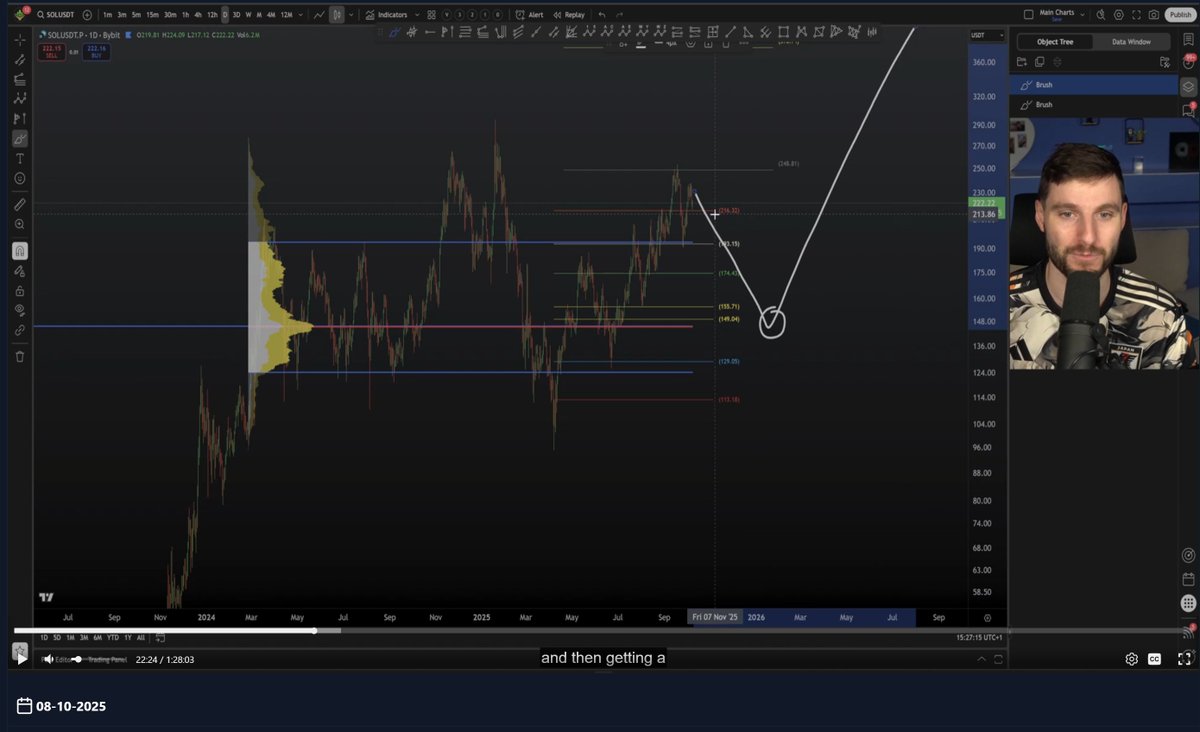Redo the last chart action

tap(619, 15)
